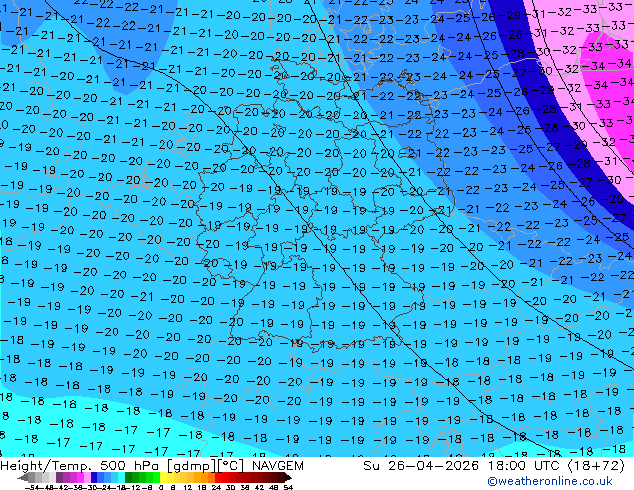Click the dark red right arrow of color scale
The width and height of the screenshot is (634, 490).
[x=288, y=477]
